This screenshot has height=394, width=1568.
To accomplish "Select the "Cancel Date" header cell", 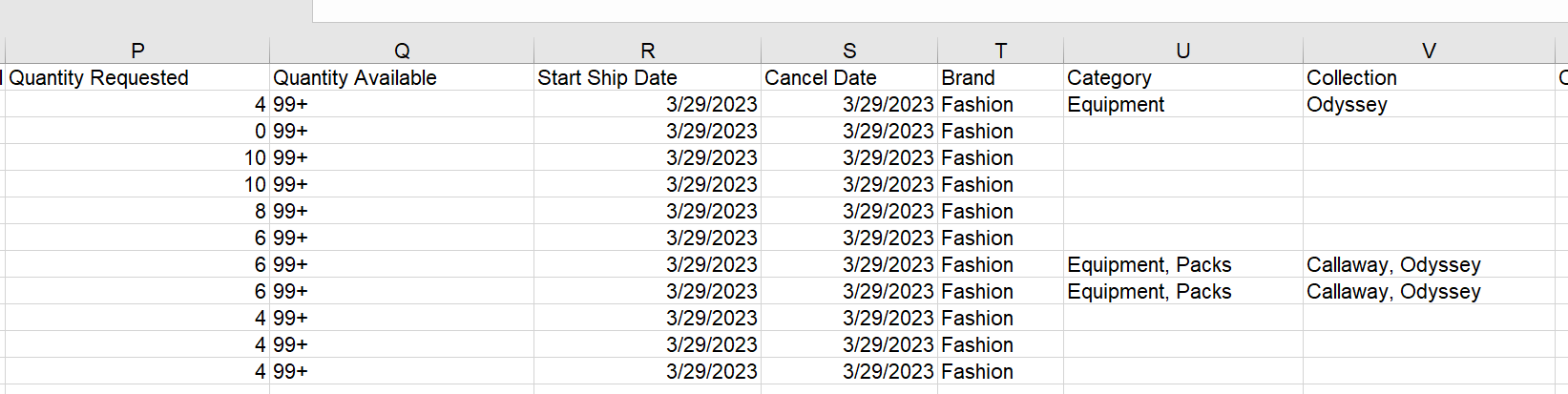I will click(x=849, y=77).
